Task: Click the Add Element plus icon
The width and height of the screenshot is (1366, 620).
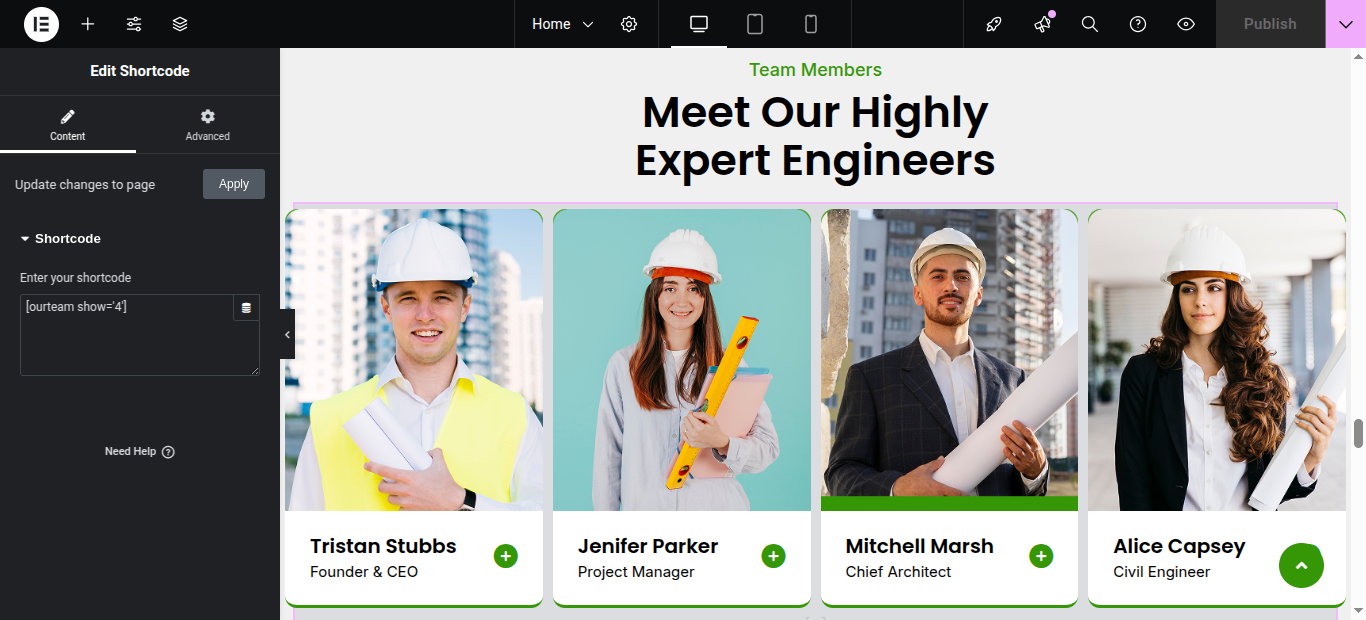Action: click(x=88, y=24)
